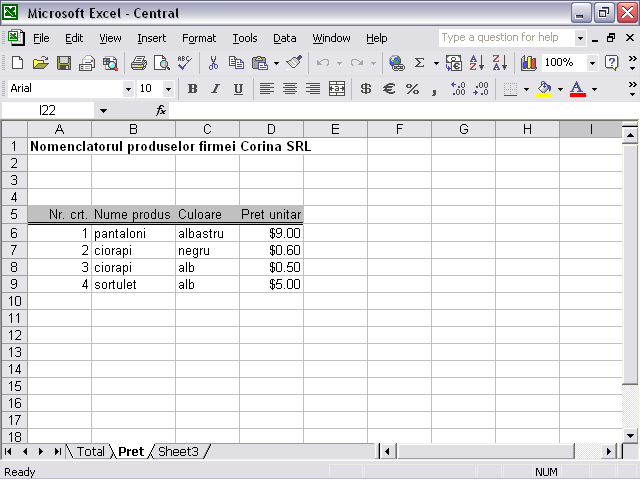Switch to the Sheet3 tab
This screenshot has height=480, width=640.
click(x=178, y=451)
